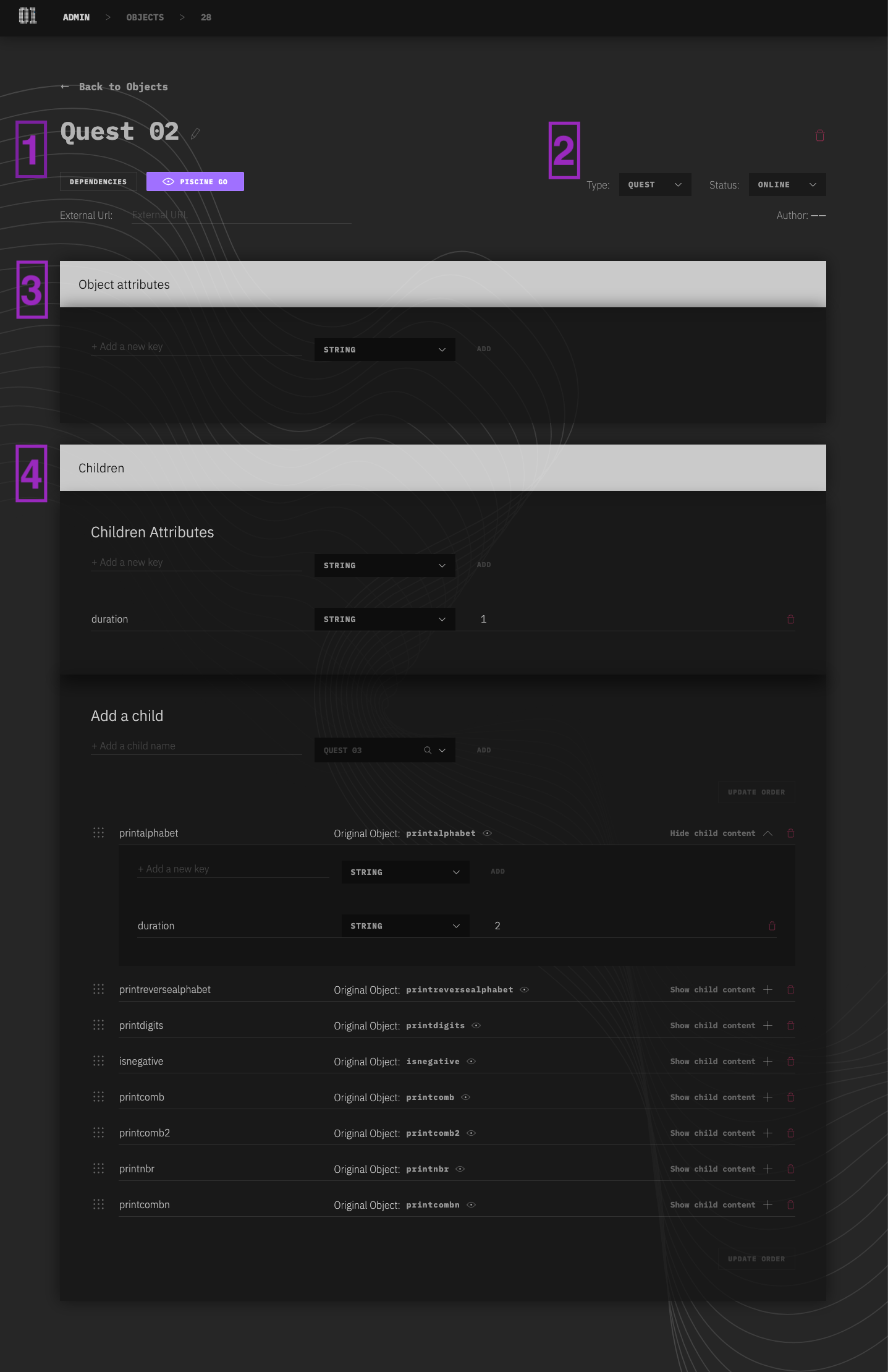Click back arrow beside Back to Objects
The image size is (888, 1372).
(65, 87)
